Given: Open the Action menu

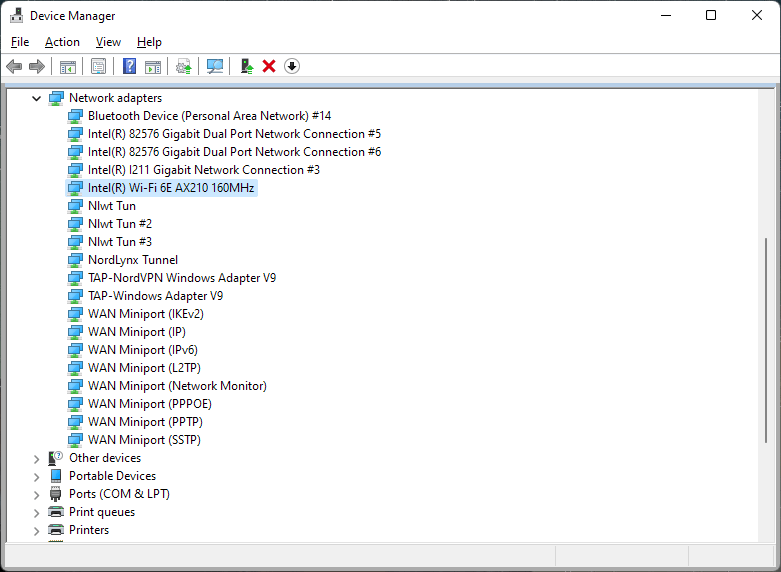Looking at the screenshot, I should (62, 42).
